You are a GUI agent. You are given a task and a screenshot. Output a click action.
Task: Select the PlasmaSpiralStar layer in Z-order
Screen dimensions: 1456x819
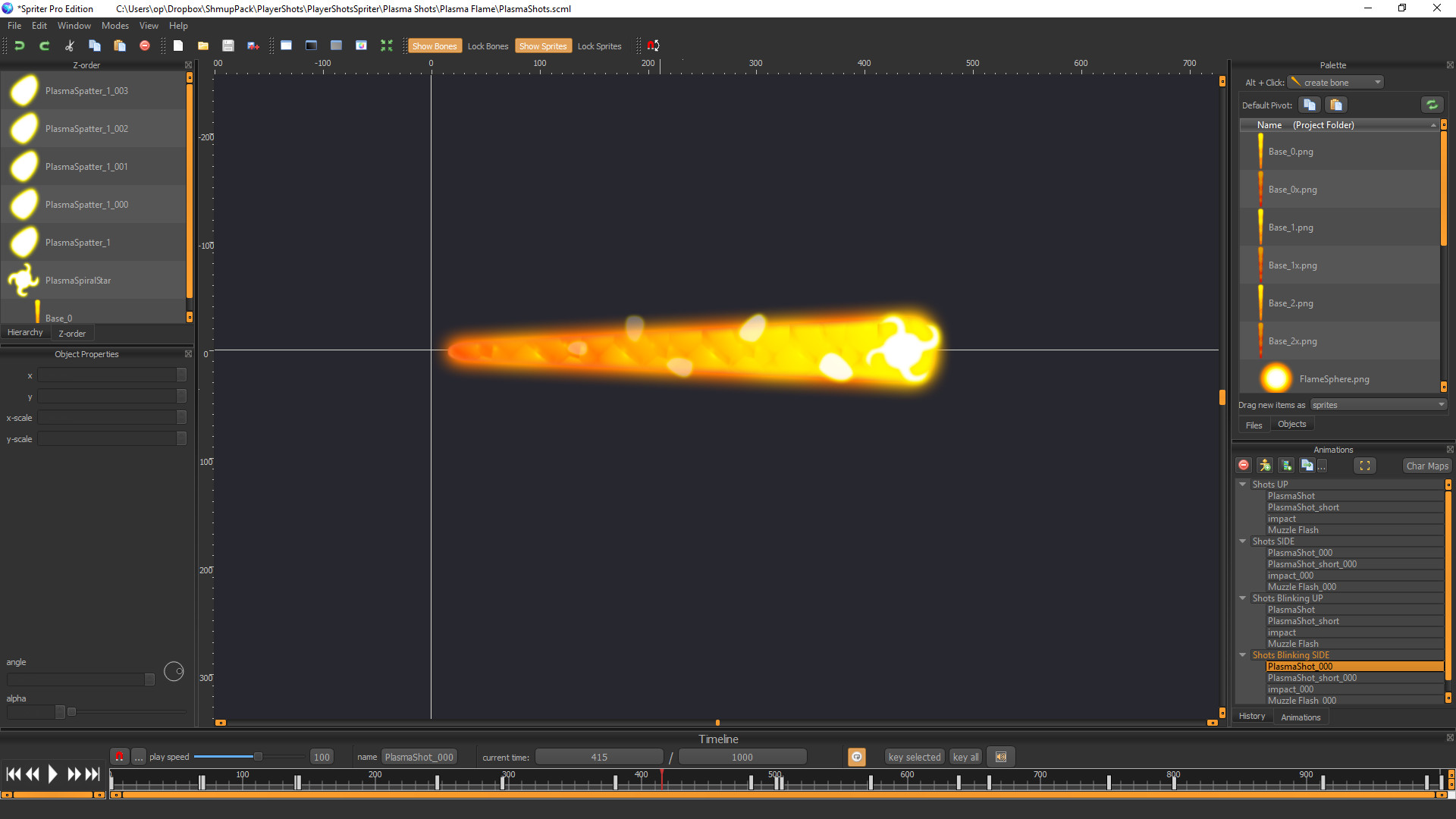[x=78, y=280]
